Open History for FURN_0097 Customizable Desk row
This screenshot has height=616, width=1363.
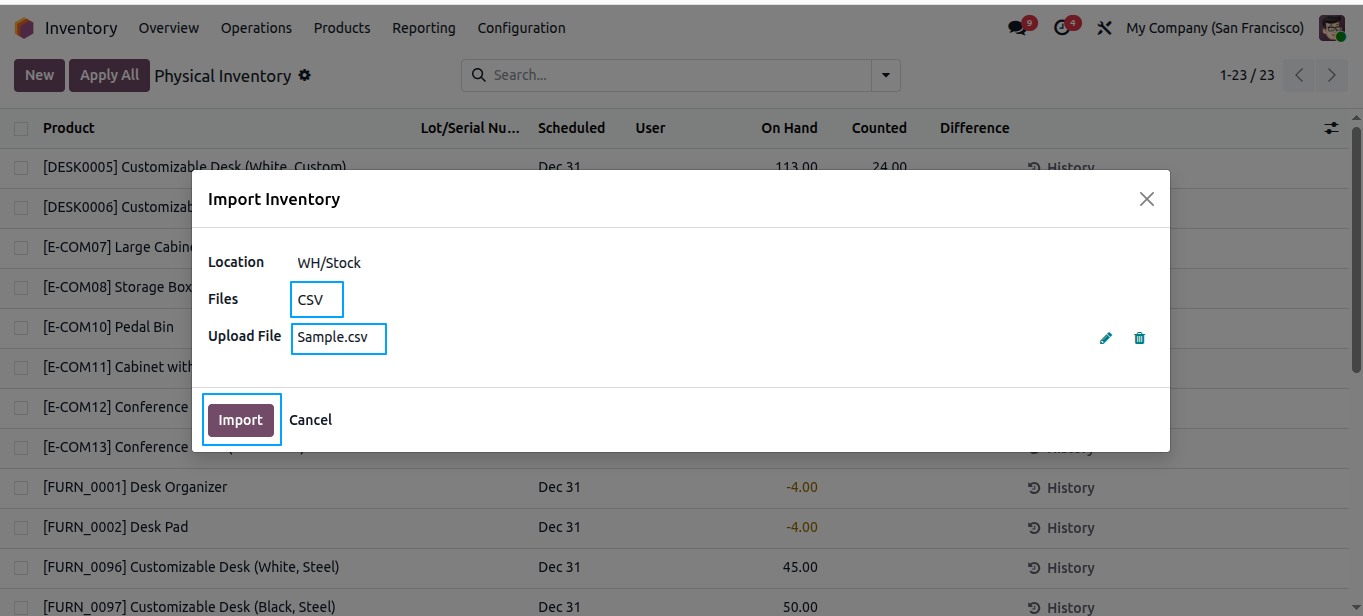click(1061, 607)
